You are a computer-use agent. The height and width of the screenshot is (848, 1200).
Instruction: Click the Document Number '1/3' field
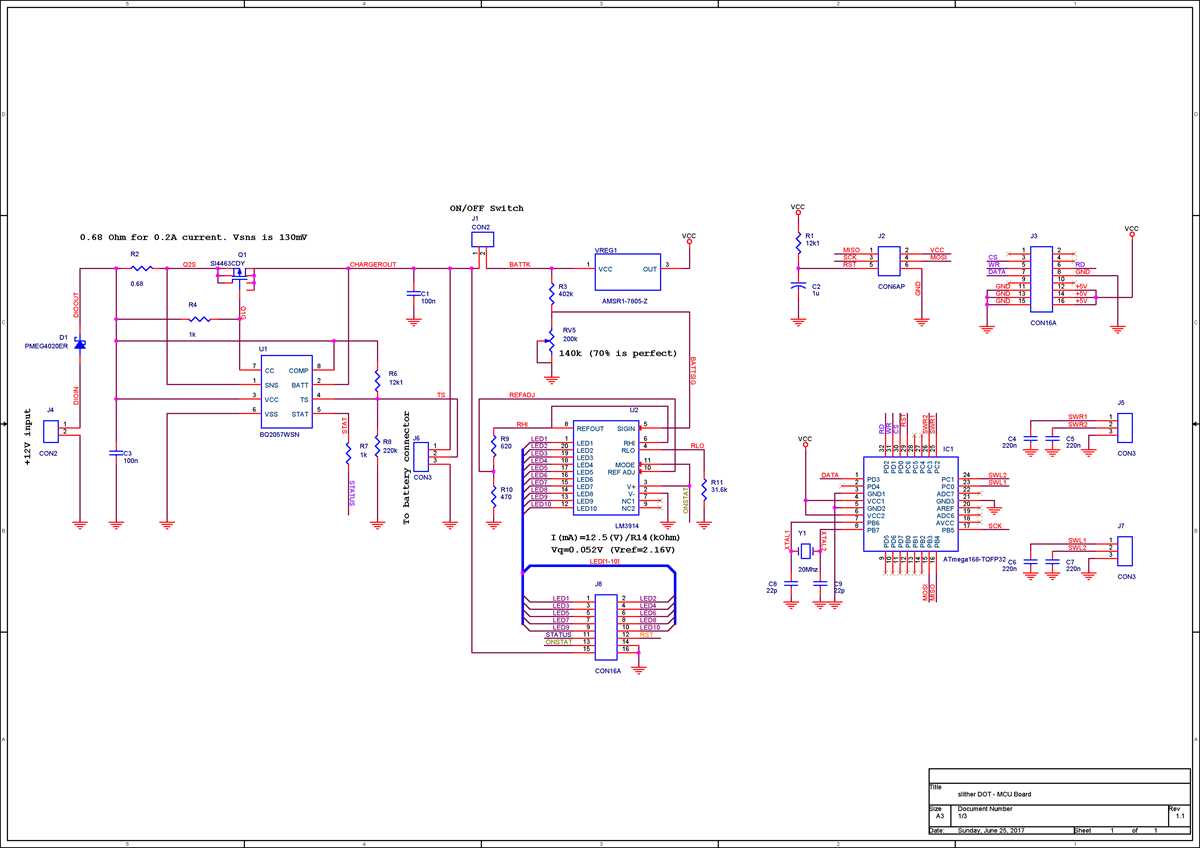click(x=963, y=817)
